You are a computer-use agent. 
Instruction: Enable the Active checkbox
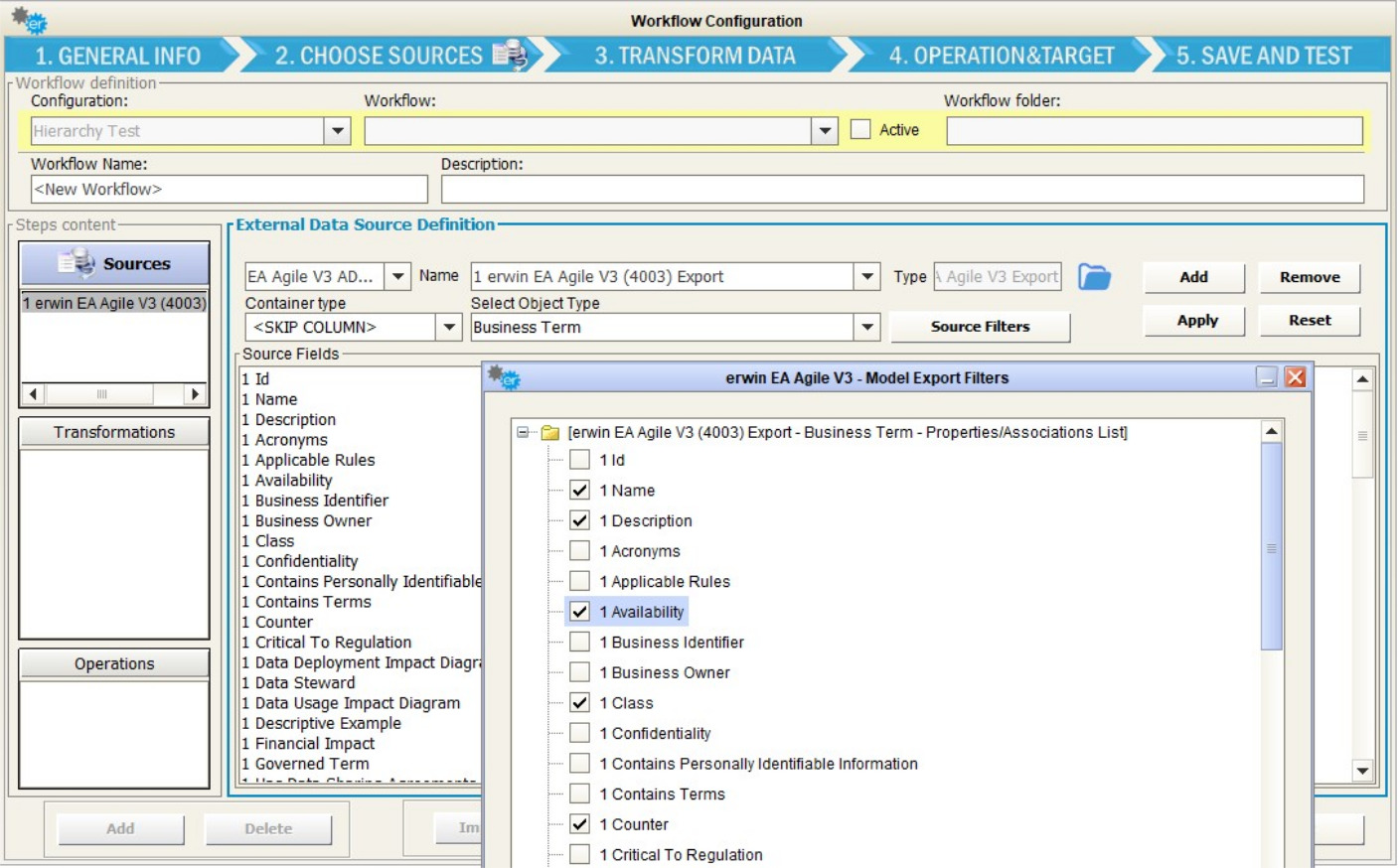pyautogui.click(x=860, y=130)
